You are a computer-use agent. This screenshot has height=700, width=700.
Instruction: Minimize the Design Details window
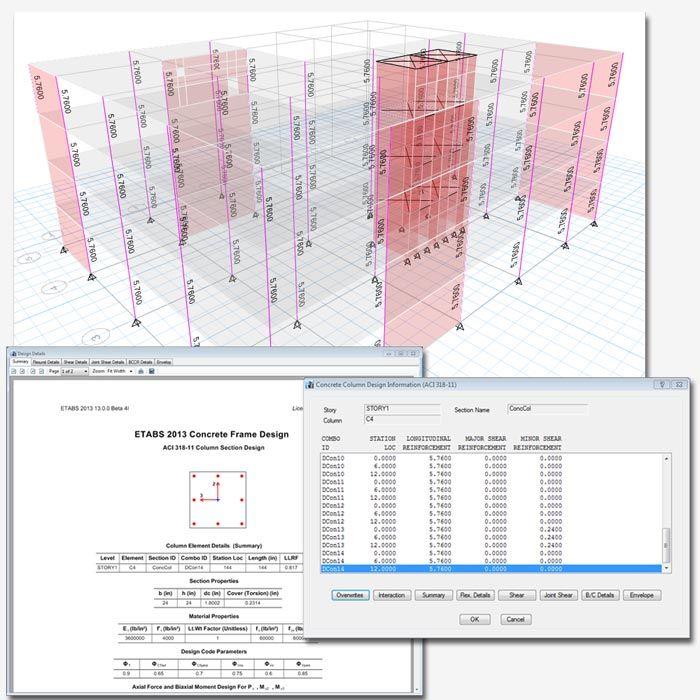click(x=389, y=354)
